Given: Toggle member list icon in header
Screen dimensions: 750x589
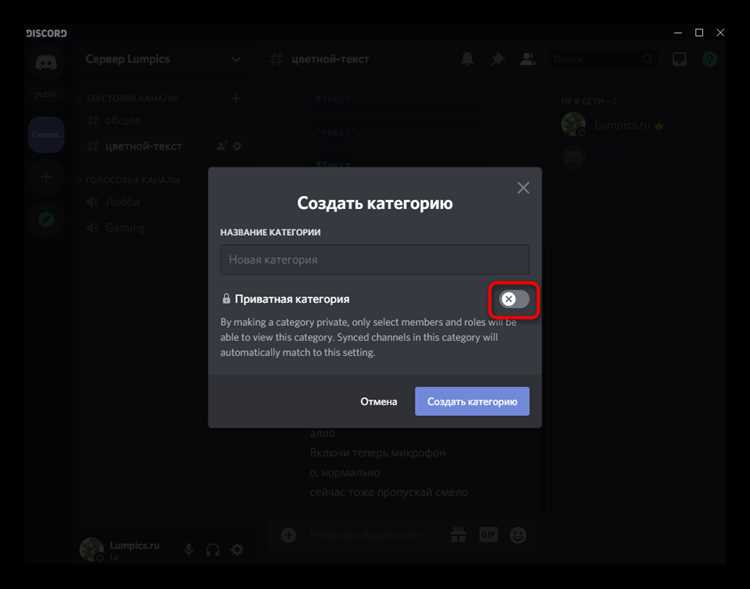Looking at the screenshot, I should click(x=528, y=59).
